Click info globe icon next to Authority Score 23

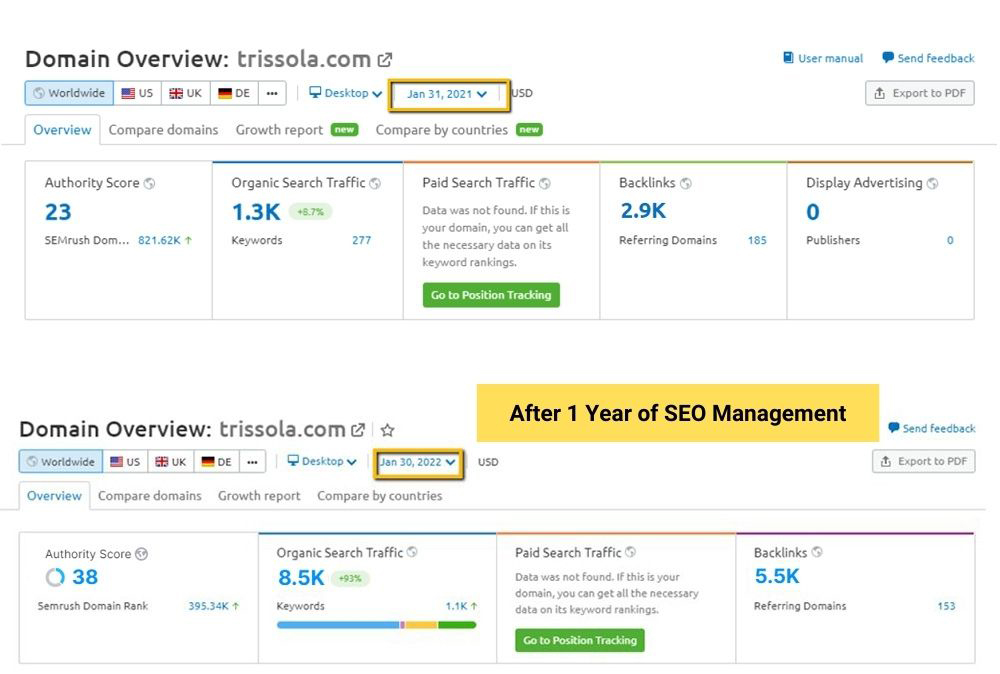[x=149, y=184]
